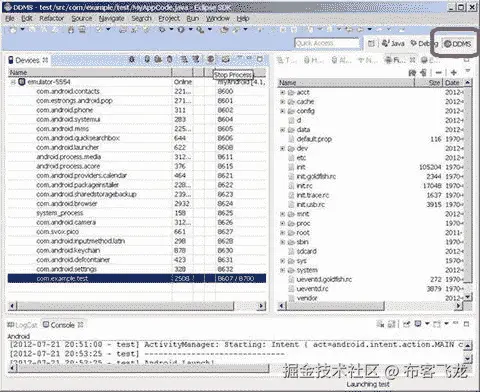Open the Source menu
This screenshot has width=480, height=392.
(81, 19)
